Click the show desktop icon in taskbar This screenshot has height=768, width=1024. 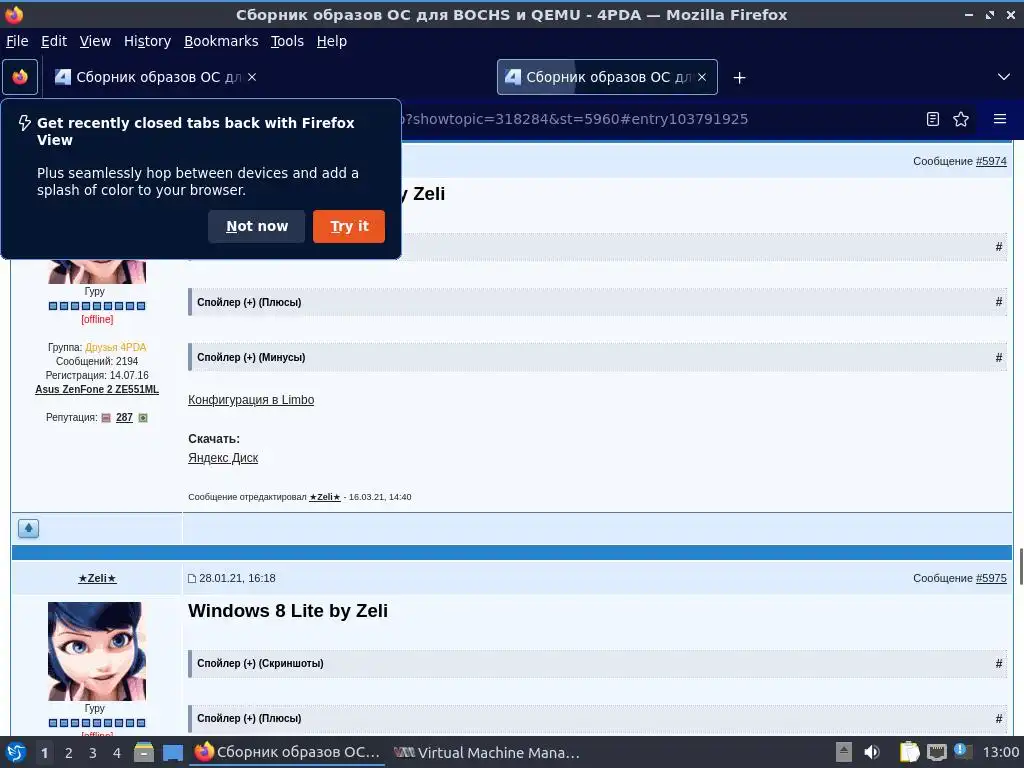172,753
